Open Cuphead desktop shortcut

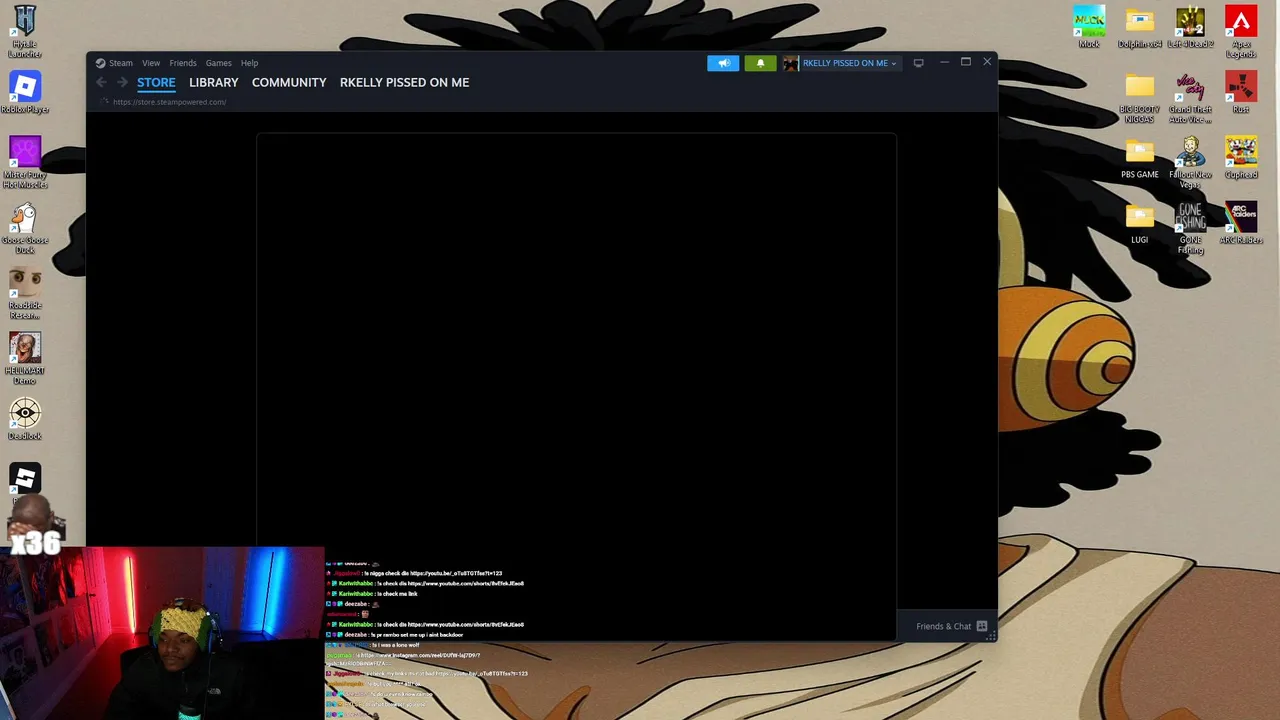[x=1241, y=158]
